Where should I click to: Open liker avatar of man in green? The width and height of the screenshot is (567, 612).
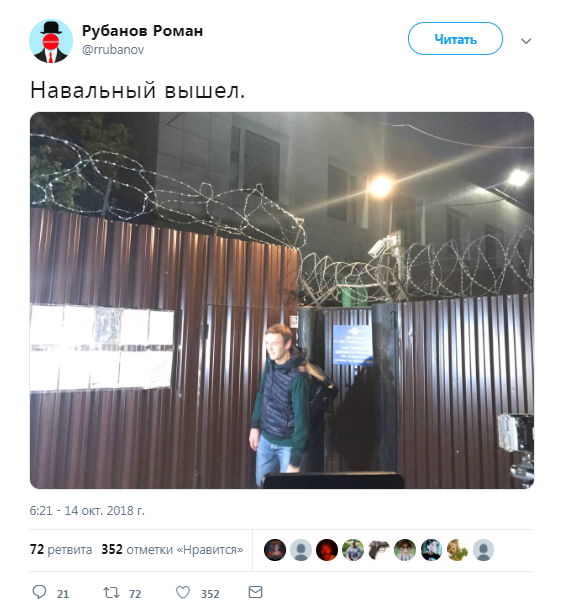[353, 550]
